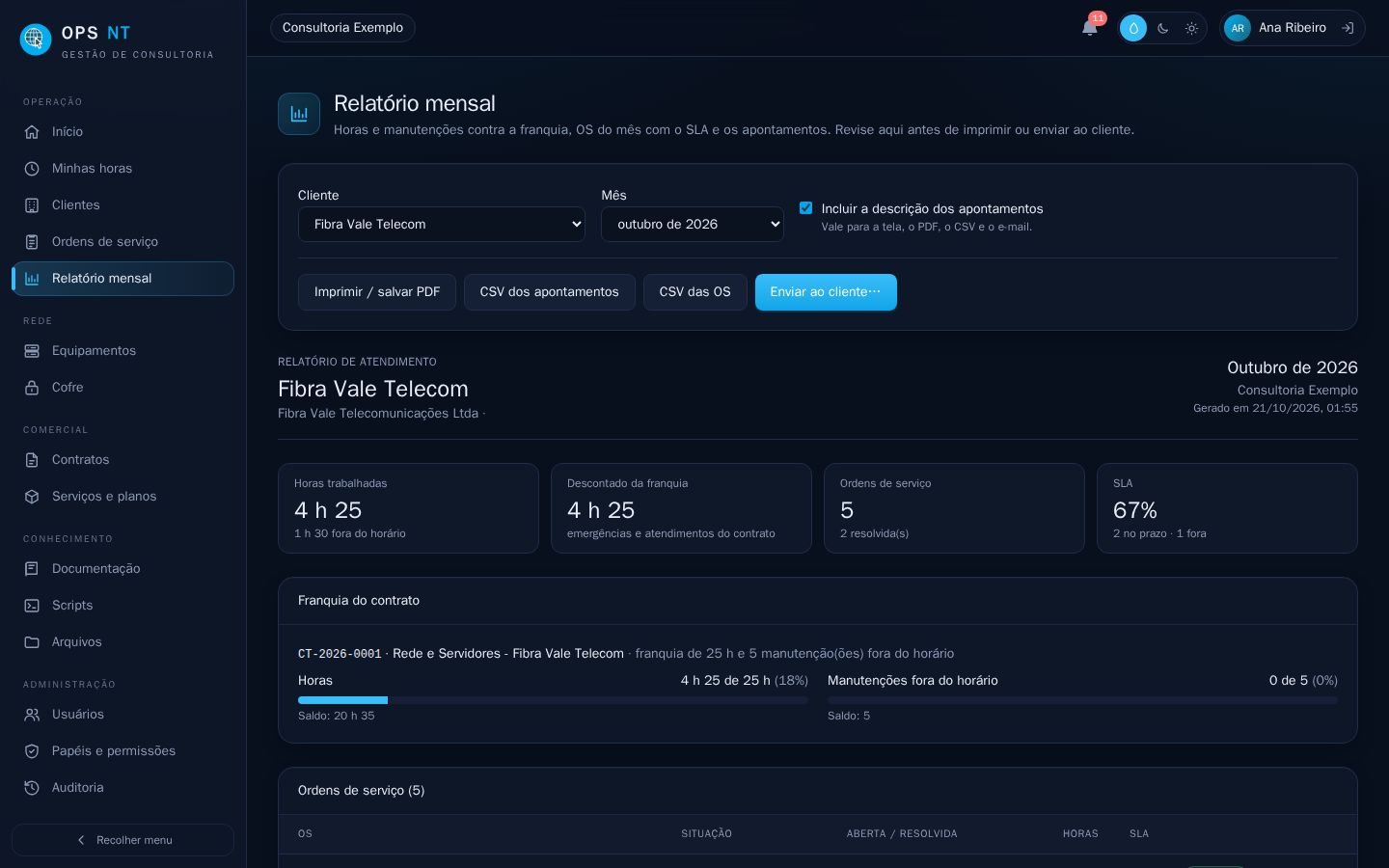
Task: Click the Auditoria history icon
Action: (x=32, y=788)
